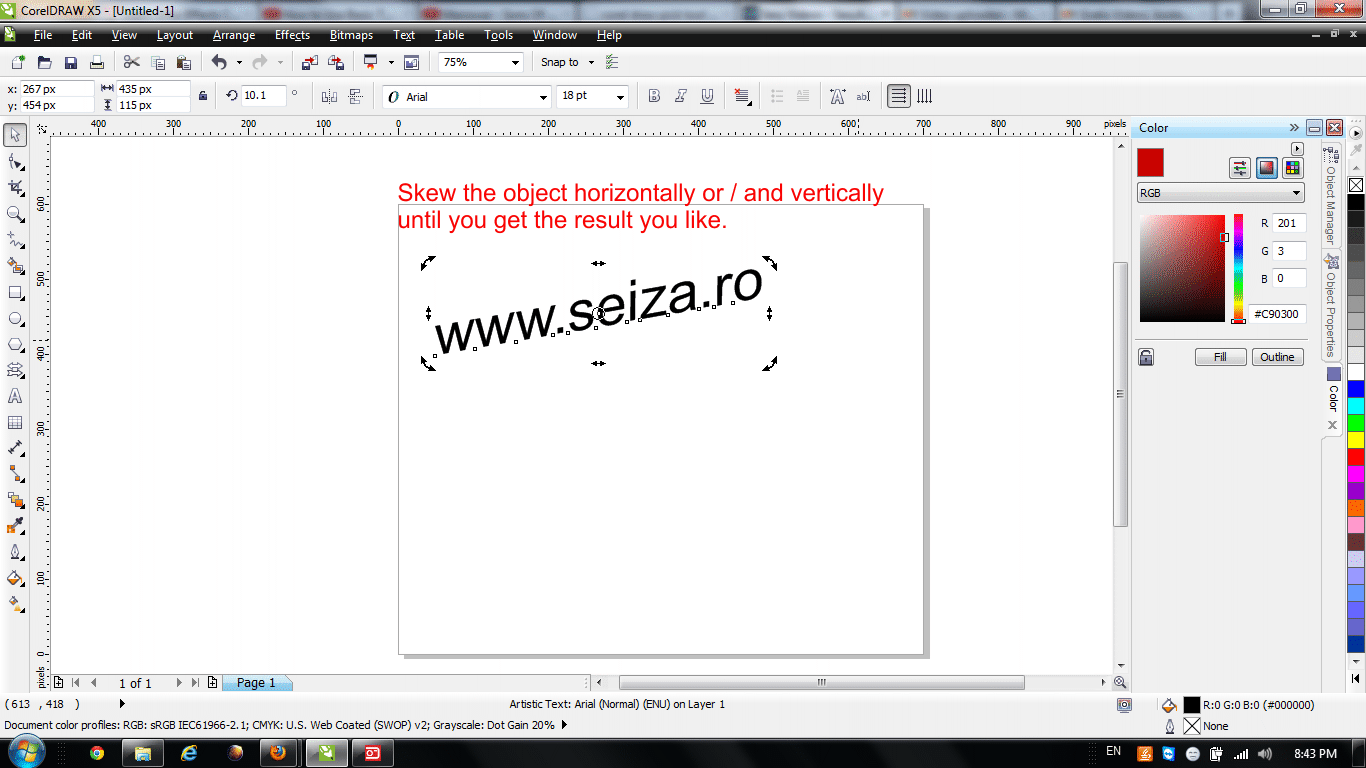Screen dimensions: 1366x768
Task: Select the Text tool
Action: tap(15, 396)
